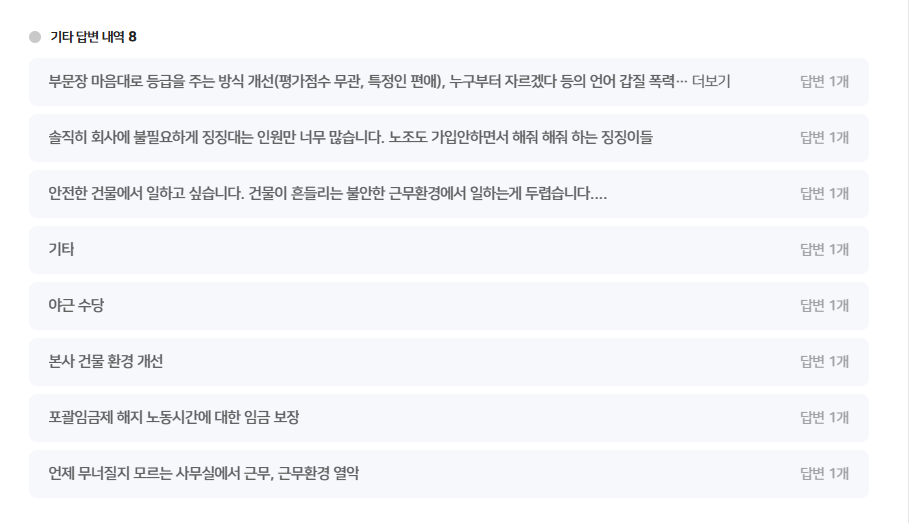Image resolution: width=920 pixels, height=523 pixels.
Task: Open the answer starting with 부문장 마음대로 등급을
Action: click(360, 81)
